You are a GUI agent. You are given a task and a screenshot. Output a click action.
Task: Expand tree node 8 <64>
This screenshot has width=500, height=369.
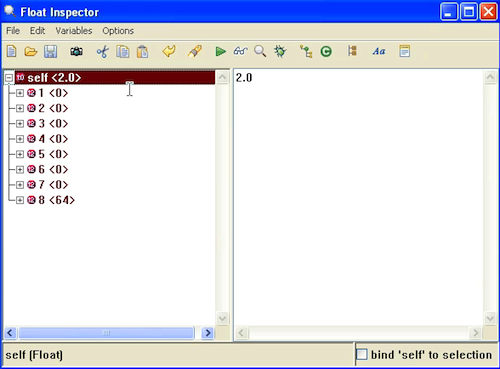pyautogui.click(x=20, y=200)
